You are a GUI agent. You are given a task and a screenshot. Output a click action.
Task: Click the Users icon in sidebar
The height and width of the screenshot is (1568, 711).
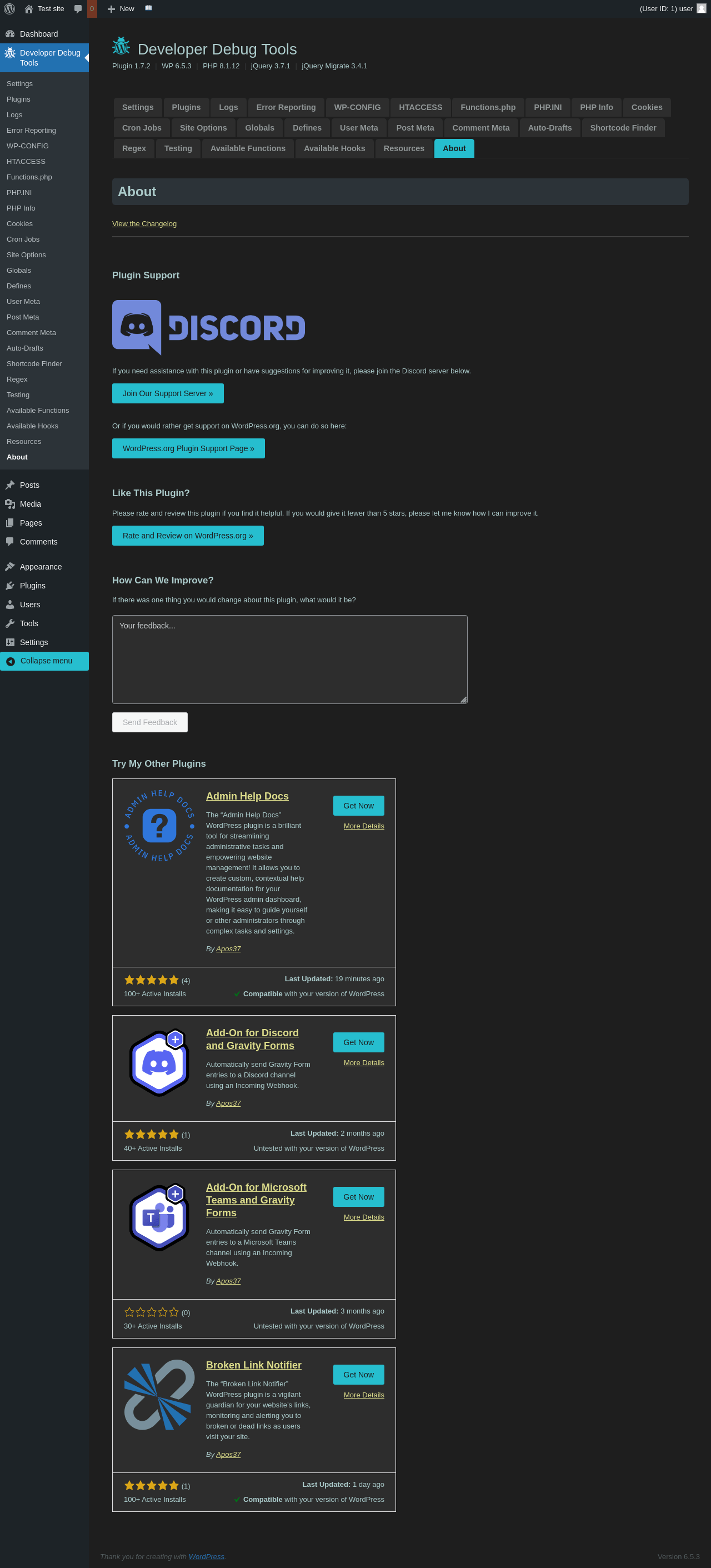click(x=10, y=605)
